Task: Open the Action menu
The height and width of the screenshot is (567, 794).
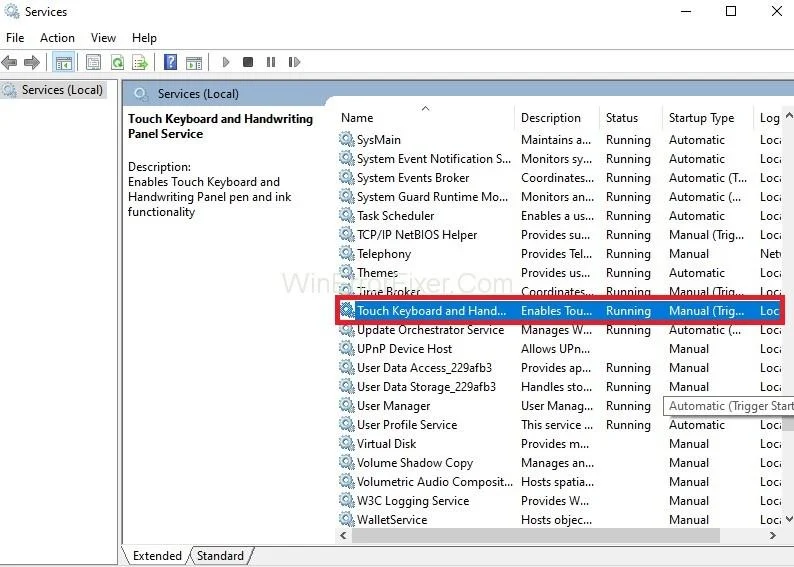Action: click(x=57, y=38)
